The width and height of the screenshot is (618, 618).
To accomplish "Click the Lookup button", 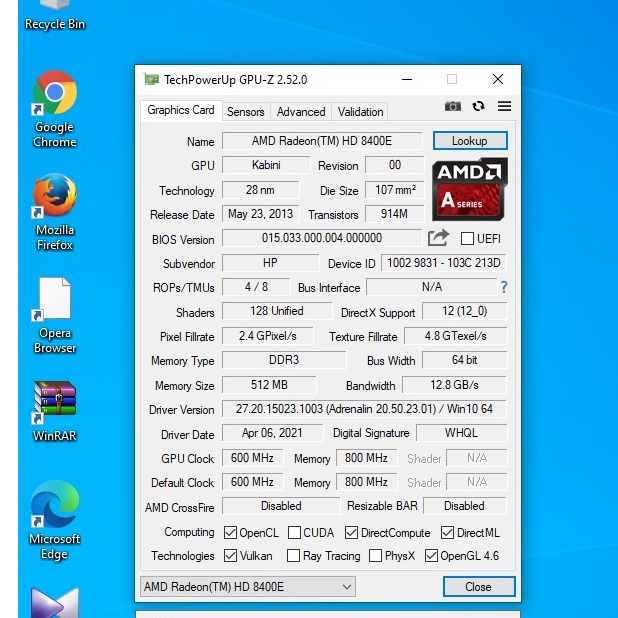I will [x=470, y=141].
